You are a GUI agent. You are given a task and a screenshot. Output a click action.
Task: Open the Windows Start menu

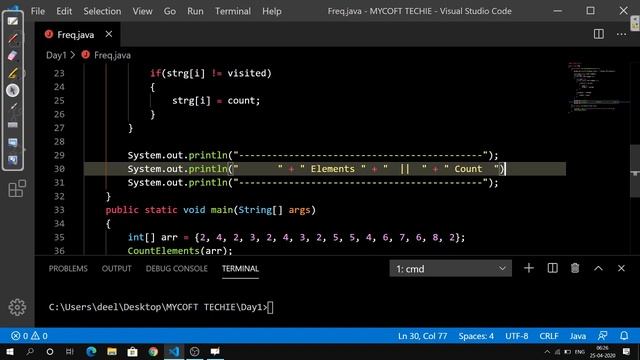coord(9,351)
